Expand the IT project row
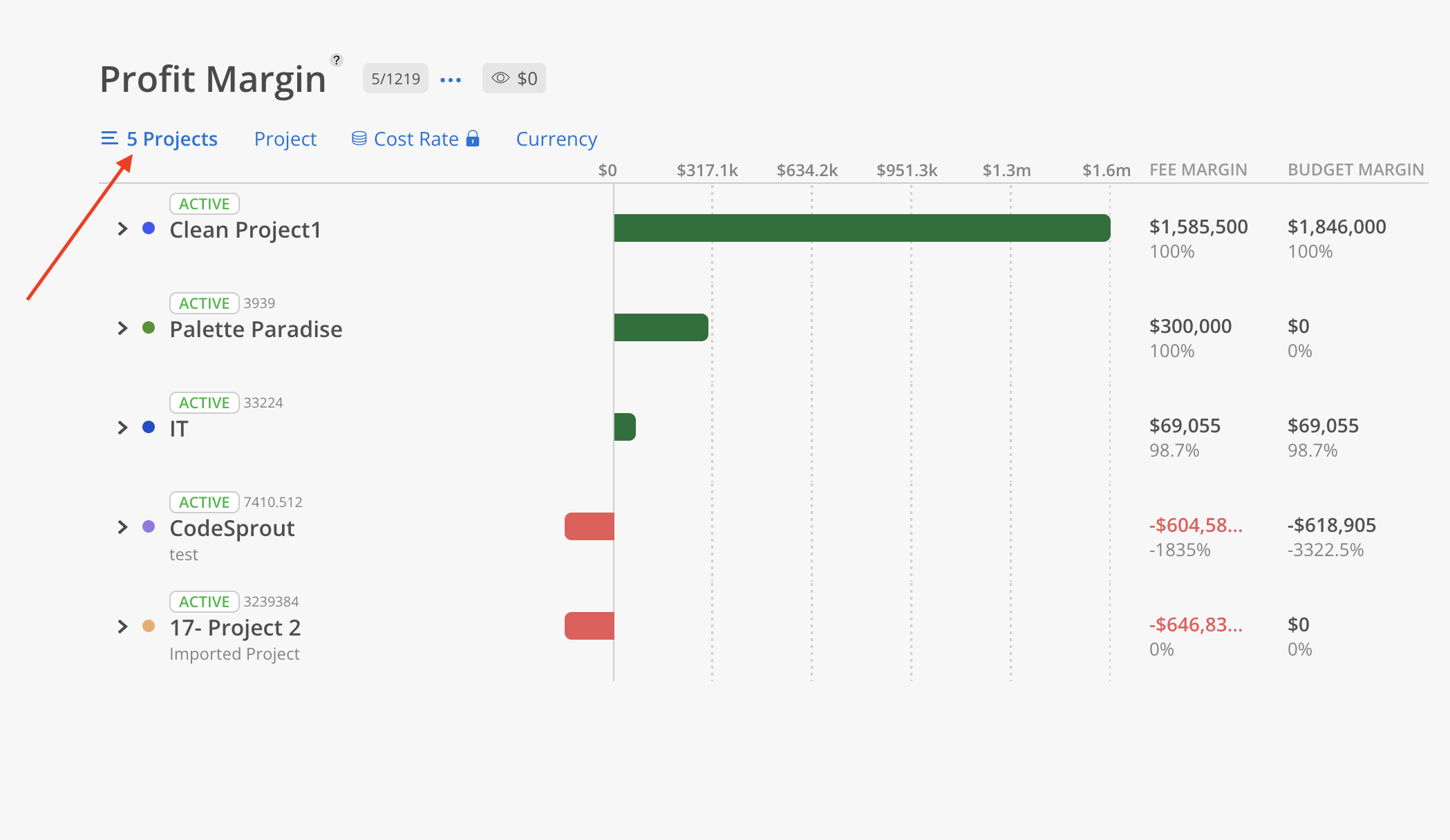The image size is (1450, 840). 122,428
